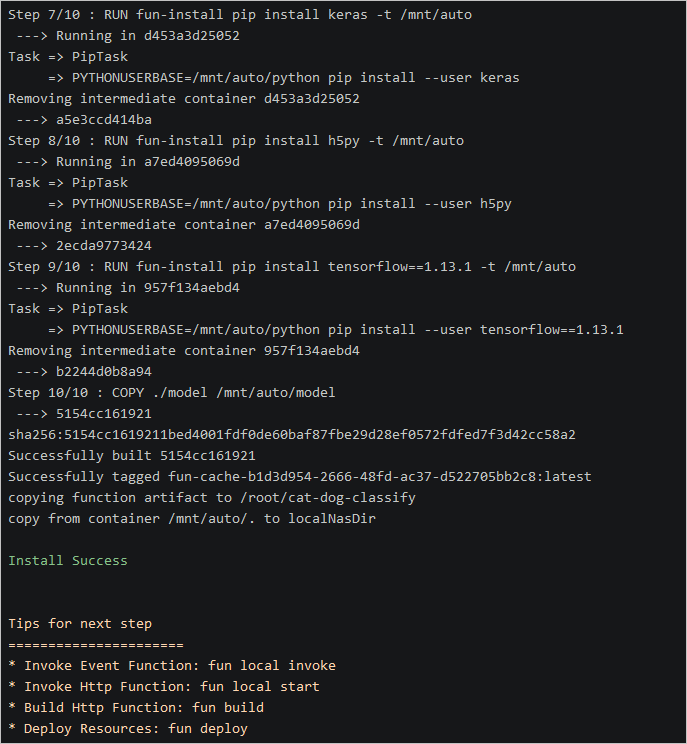Click the 'Step 7/10' keras install line
The image size is (687, 744).
[x=240, y=15]
